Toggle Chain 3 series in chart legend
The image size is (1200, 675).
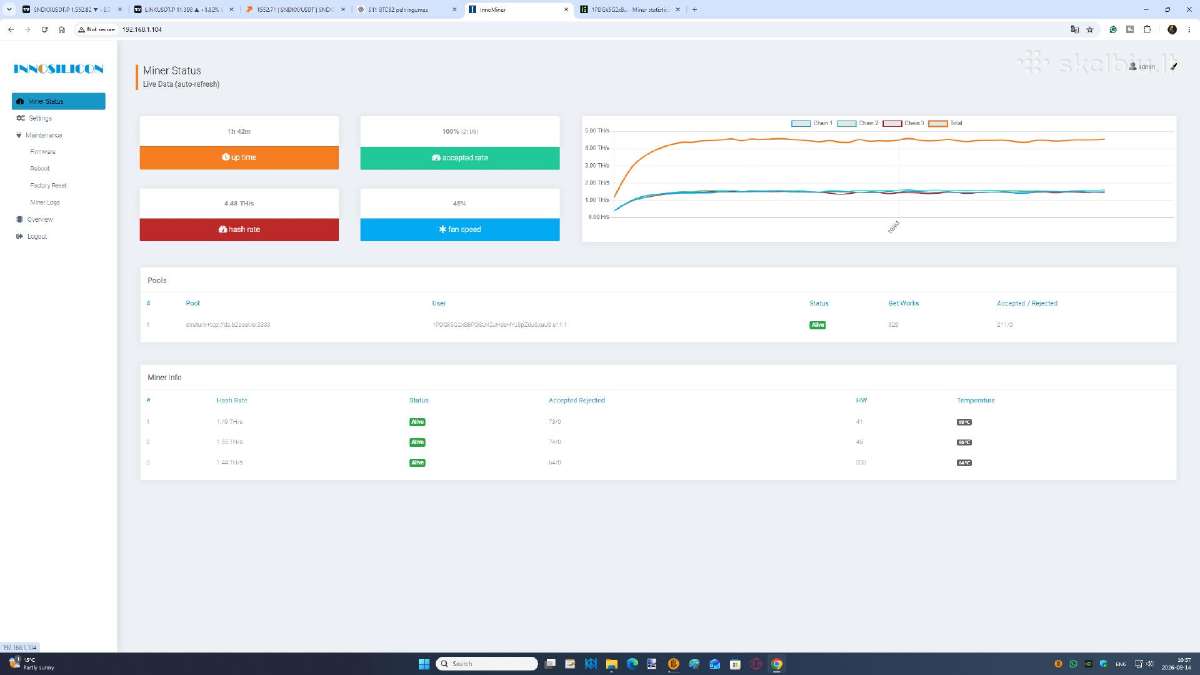point(903,123)
